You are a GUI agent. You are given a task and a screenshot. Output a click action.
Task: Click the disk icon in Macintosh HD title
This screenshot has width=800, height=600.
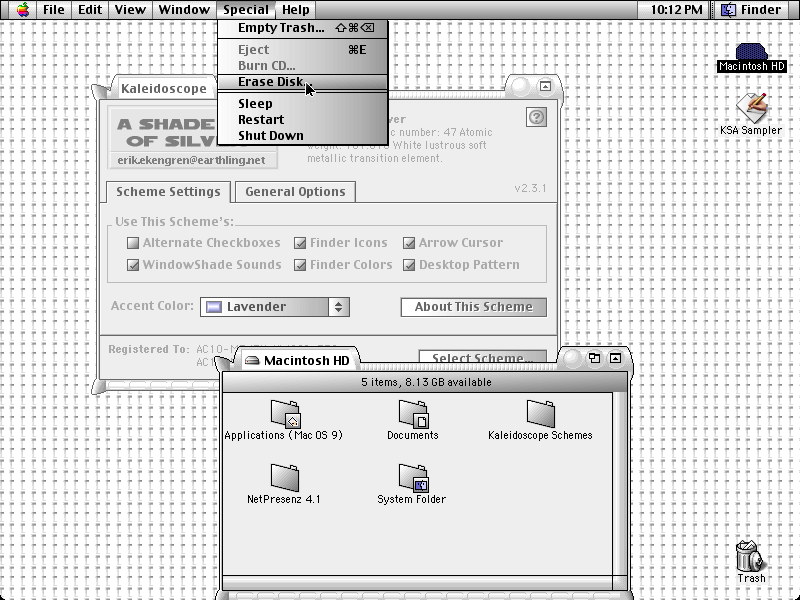pos(252,361)
